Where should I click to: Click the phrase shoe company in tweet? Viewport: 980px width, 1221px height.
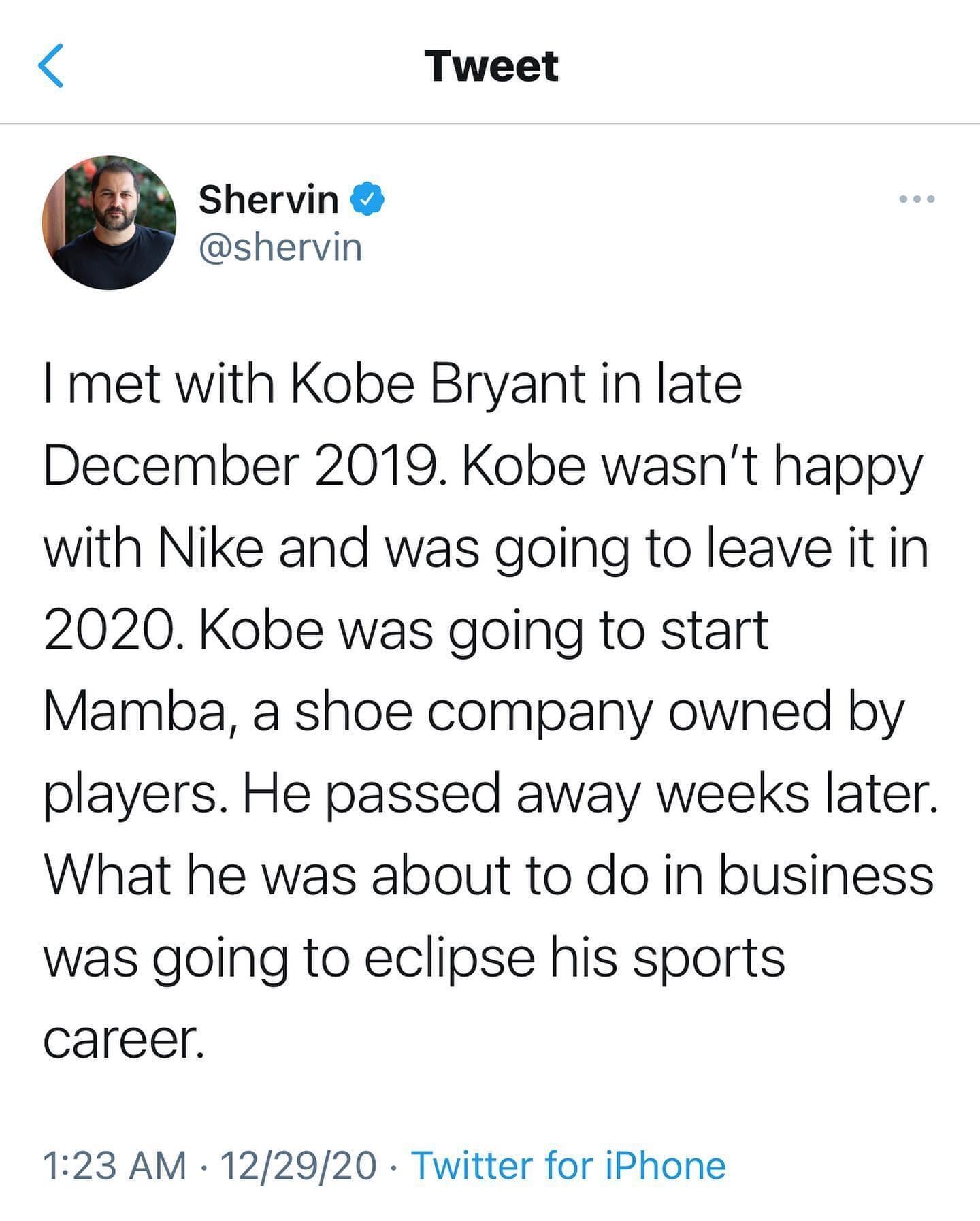click(475, 712)
